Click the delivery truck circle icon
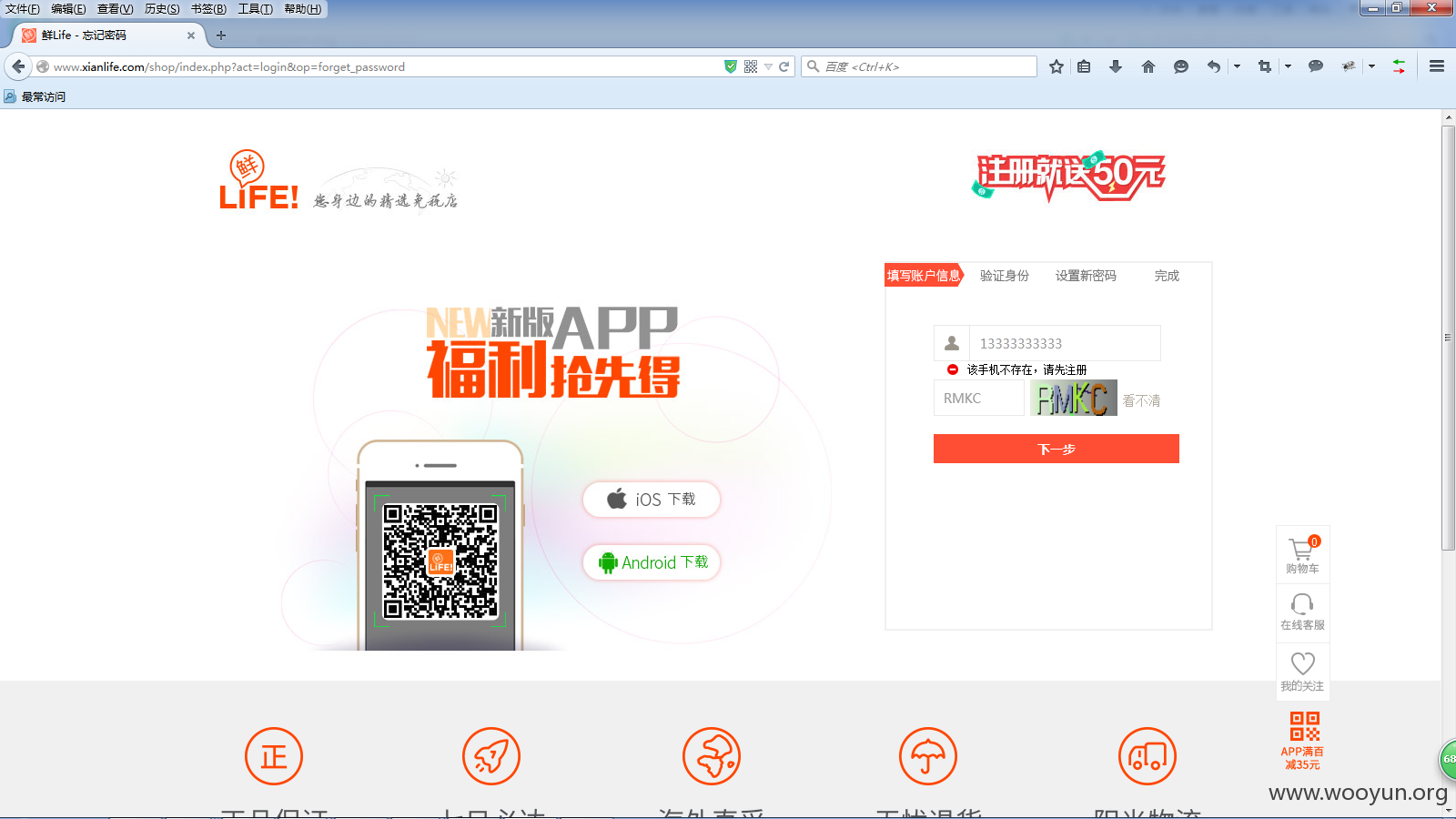Image resolution: width=1456 pixels, height=819 pixels. (x=1148, y=756)
